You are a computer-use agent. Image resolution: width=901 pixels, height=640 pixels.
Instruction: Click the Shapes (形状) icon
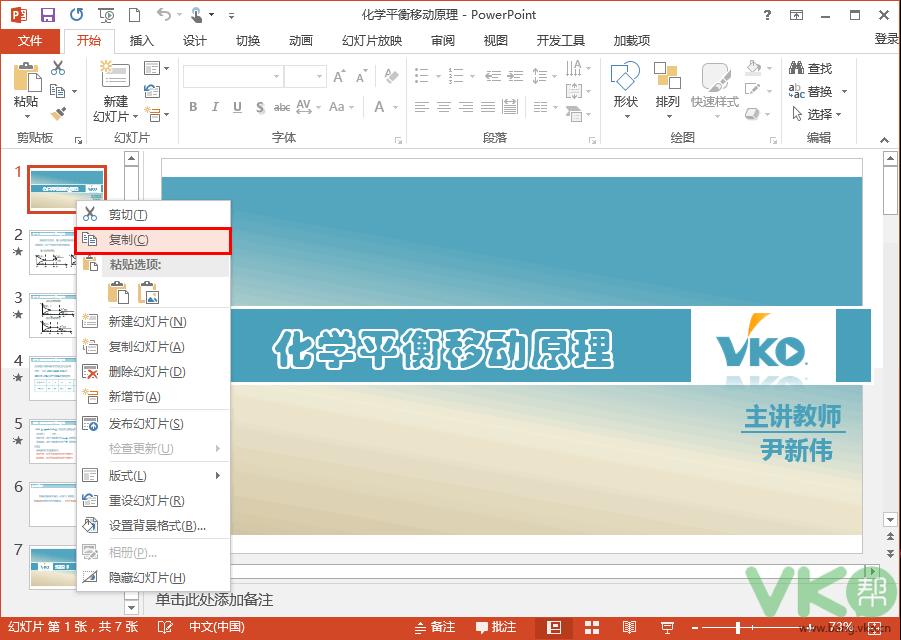[x=625, y=75]
